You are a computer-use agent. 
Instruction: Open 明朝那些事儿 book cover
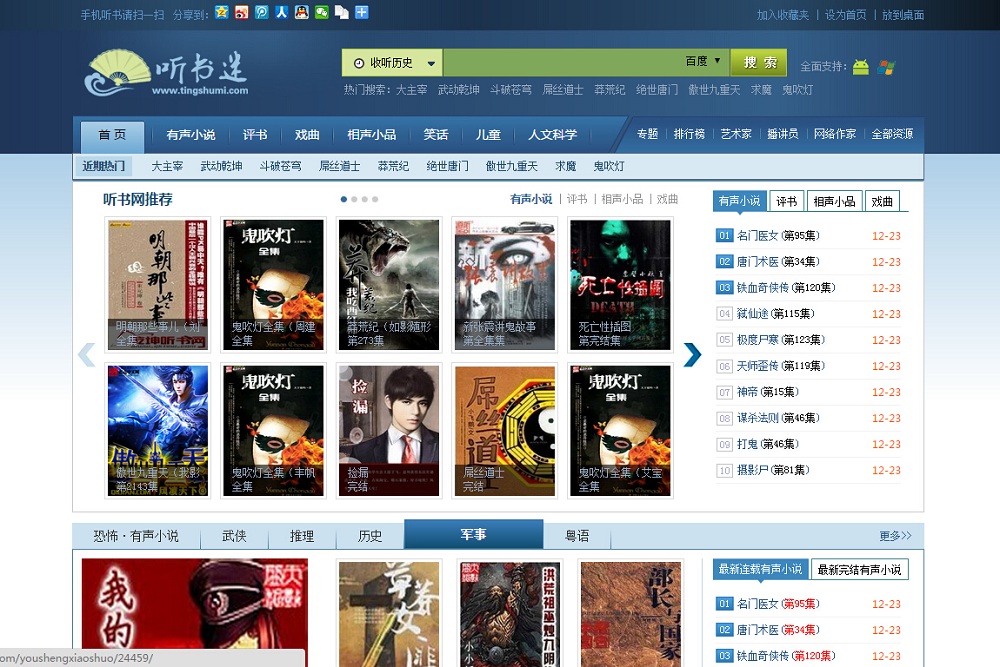pyautogui.click(x=158, y=284)
